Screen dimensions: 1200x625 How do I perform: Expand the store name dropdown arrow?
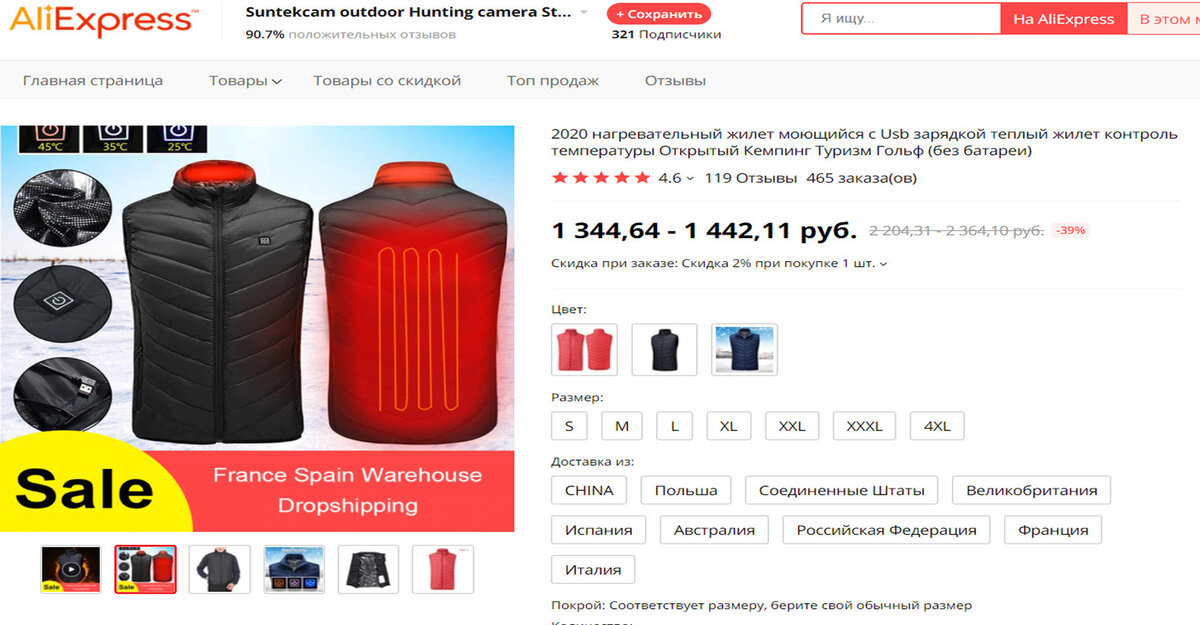click(x=584, y=13)
